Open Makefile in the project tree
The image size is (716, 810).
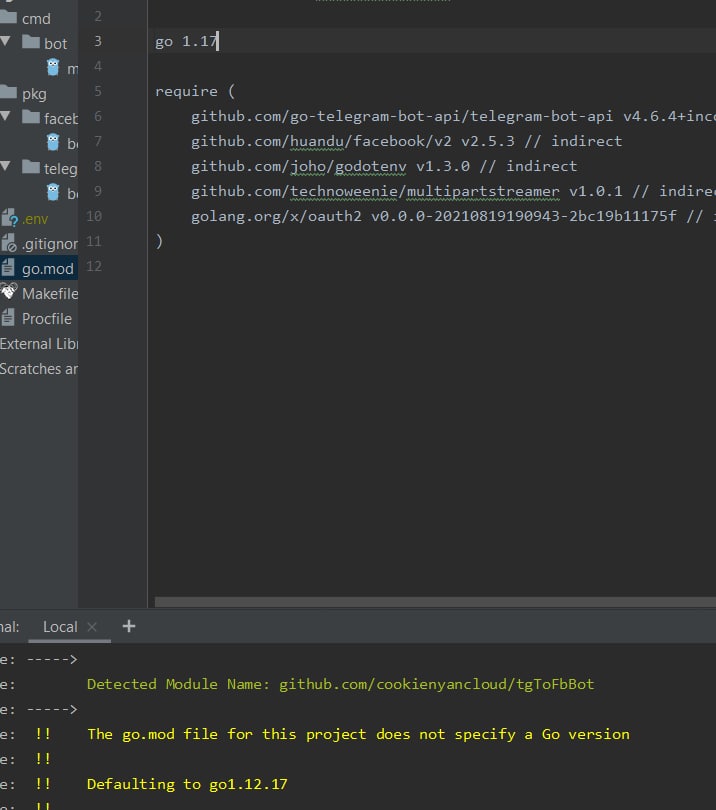pos(50,293)
